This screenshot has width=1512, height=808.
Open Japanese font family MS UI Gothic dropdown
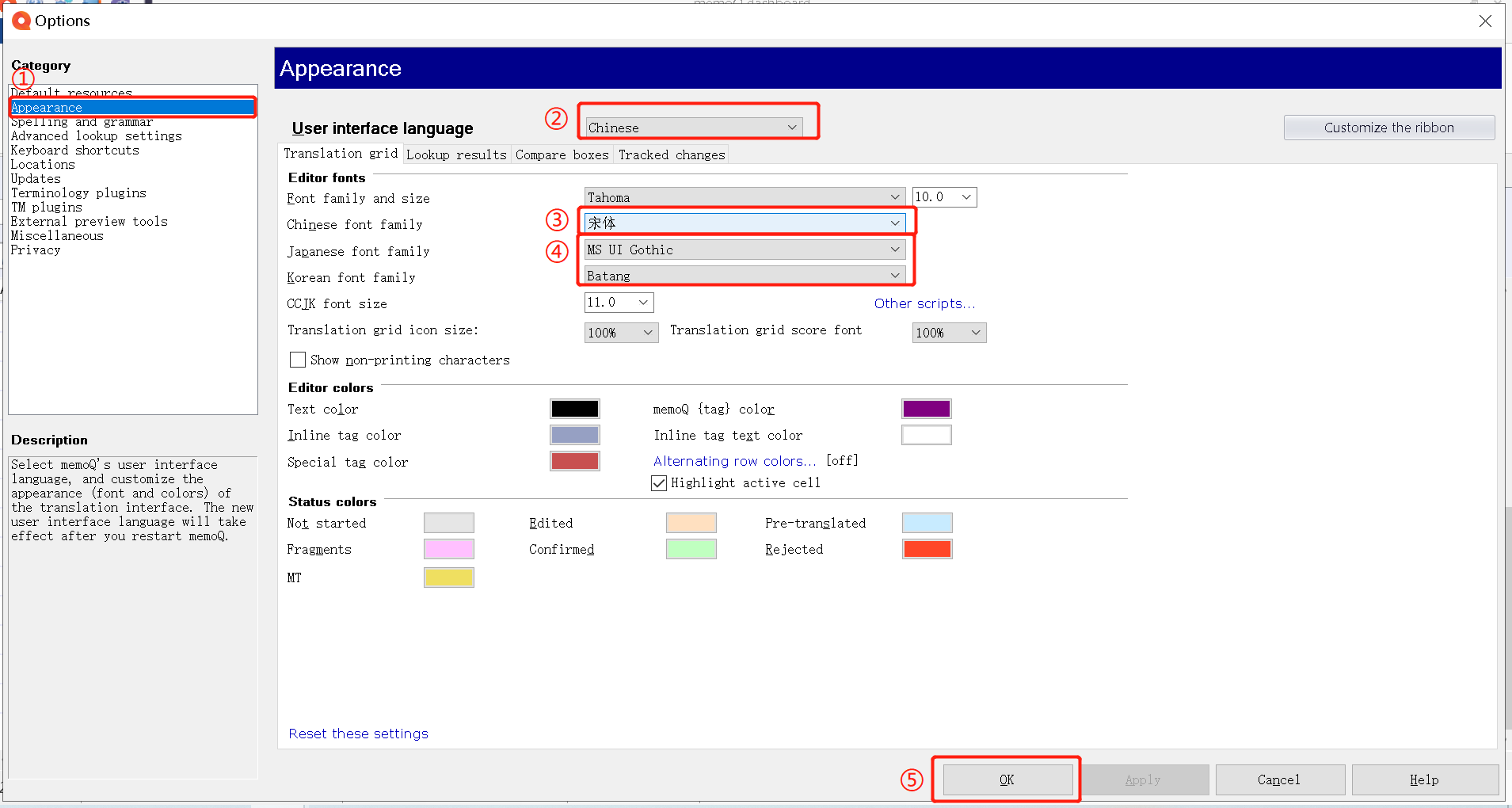click(x=745, y=250)
